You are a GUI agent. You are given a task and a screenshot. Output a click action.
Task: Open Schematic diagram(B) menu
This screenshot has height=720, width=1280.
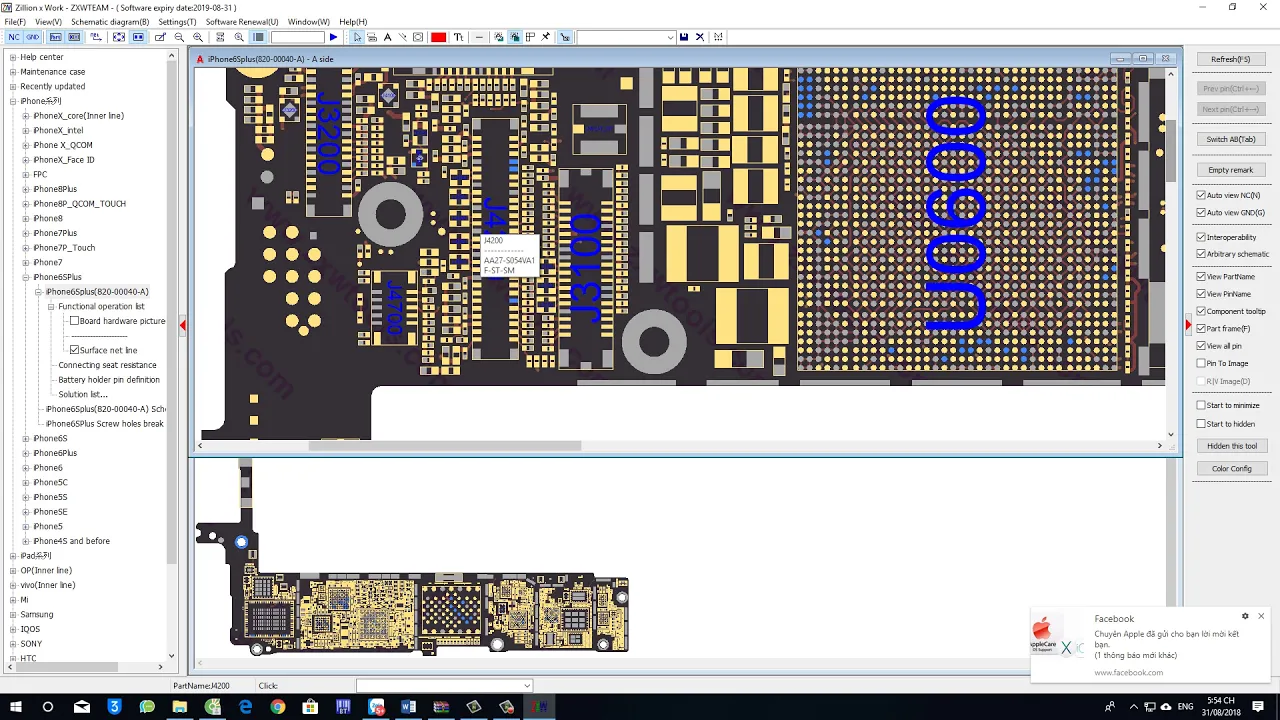(x=110, y=21)
